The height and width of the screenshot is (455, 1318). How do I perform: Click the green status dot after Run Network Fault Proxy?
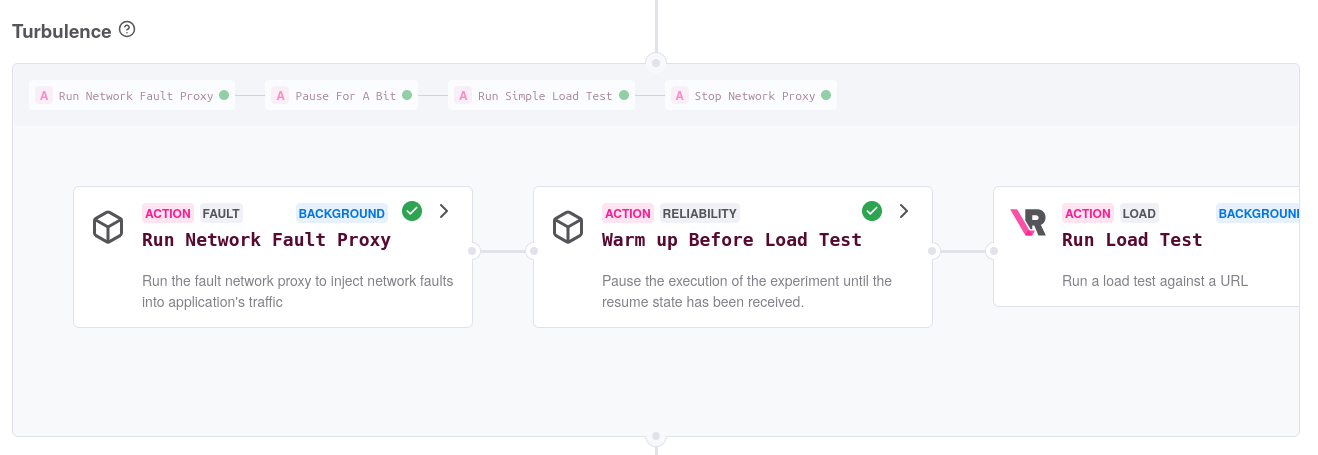(224, 96)
